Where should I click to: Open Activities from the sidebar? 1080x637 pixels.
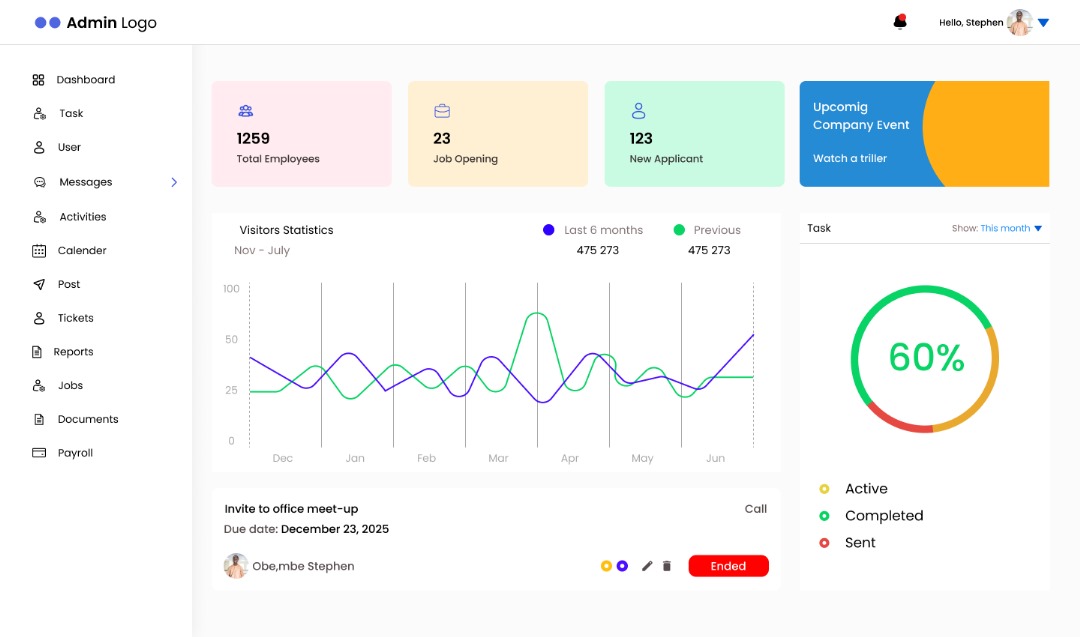[83, 217]
